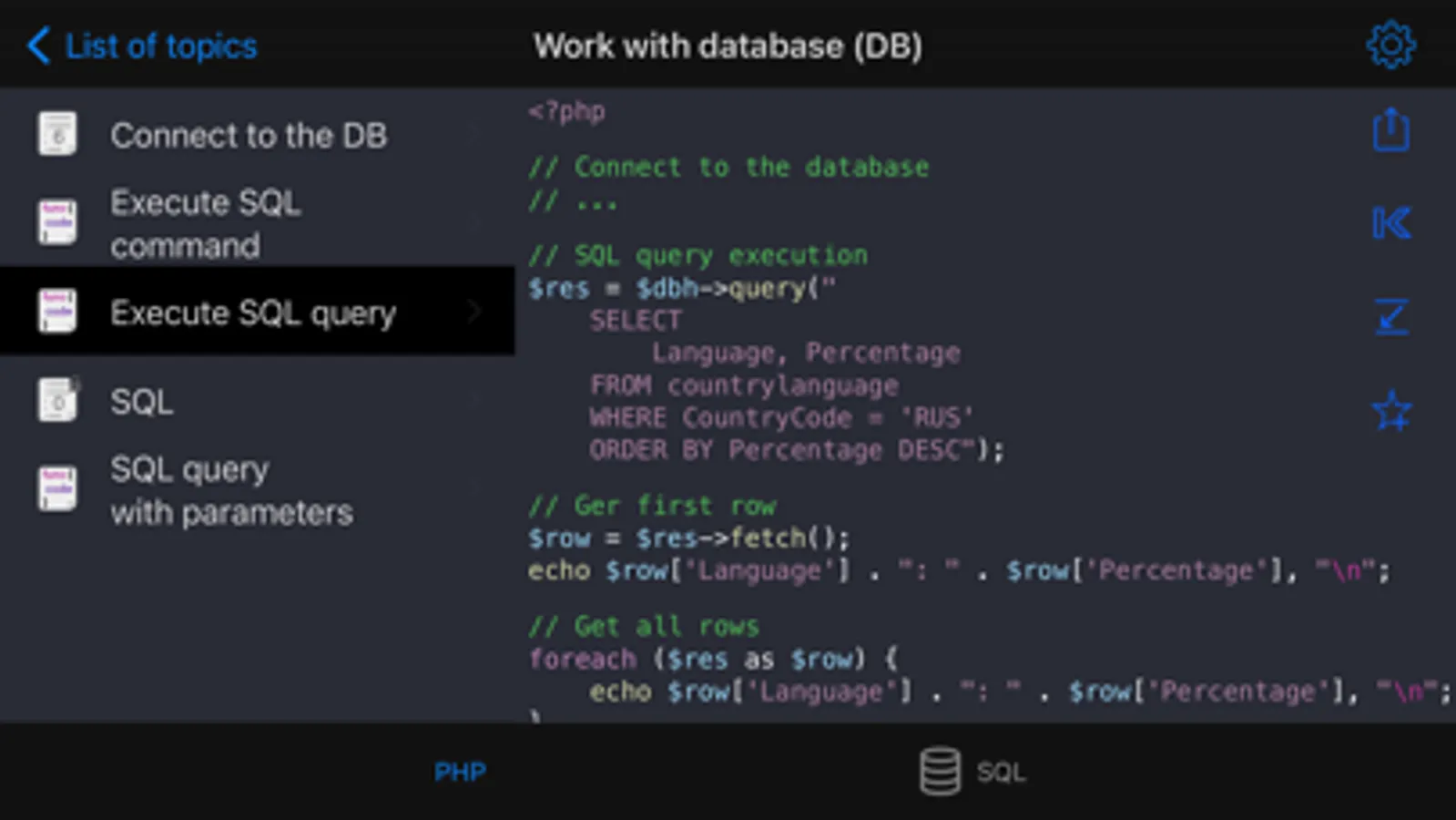The image size is (1456, 820).
Task: Click the SQL database cylinder icon
Action: coord(940,772)
